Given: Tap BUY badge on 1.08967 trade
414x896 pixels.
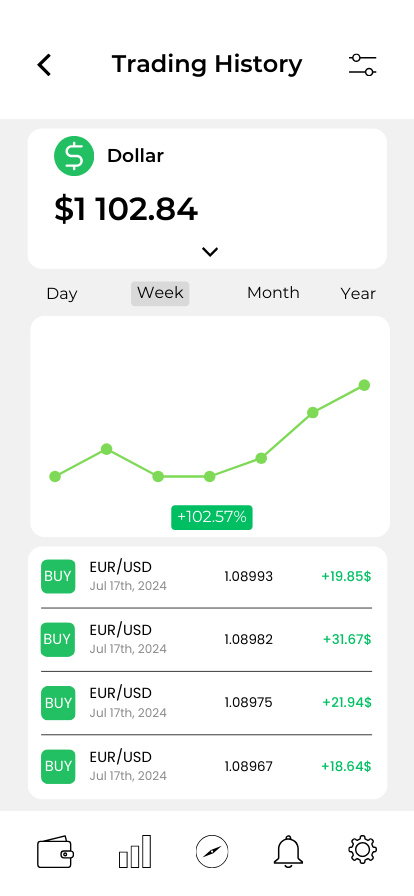Looking at the screenshot, I should (58, 766).
